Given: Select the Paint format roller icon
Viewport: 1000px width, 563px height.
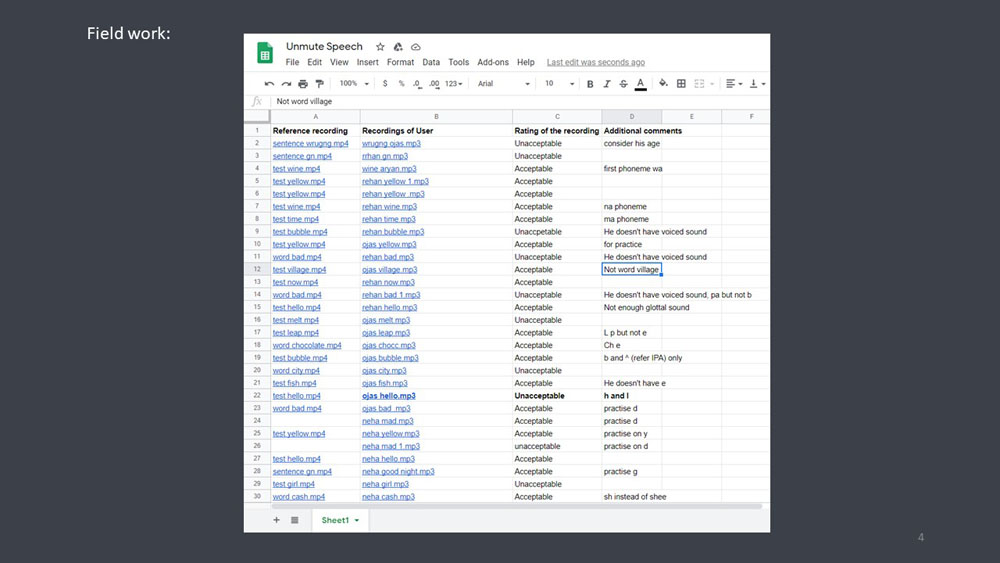Looking at the screenshot, I should (320, 84).
